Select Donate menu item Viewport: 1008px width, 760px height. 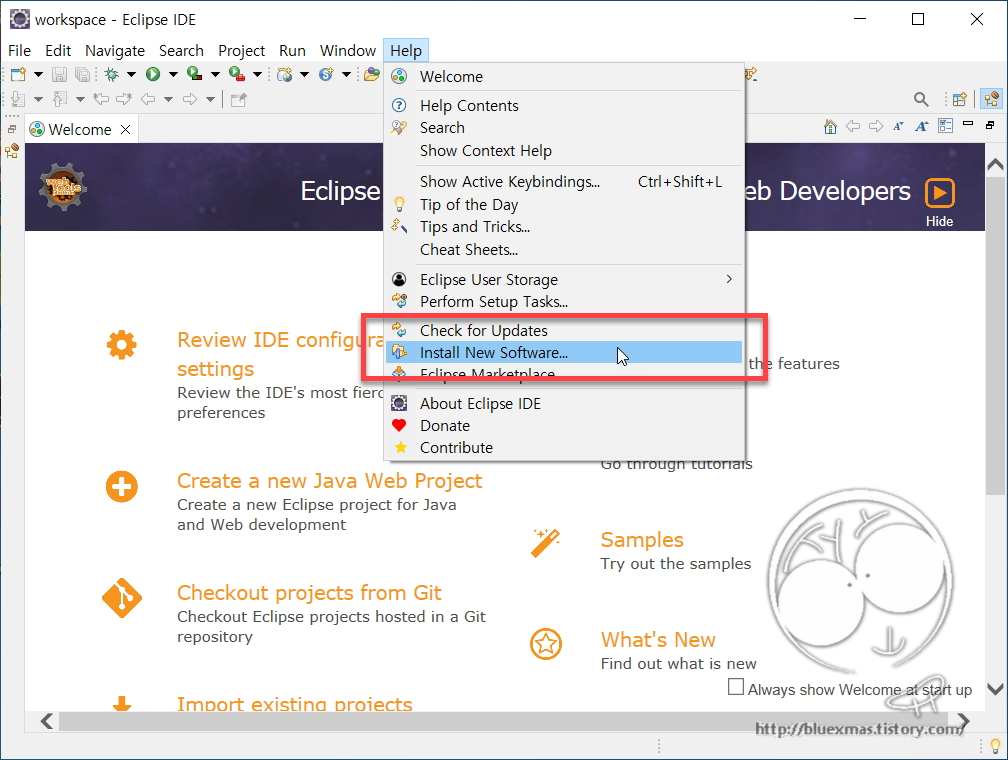click(x=563, y=426)
